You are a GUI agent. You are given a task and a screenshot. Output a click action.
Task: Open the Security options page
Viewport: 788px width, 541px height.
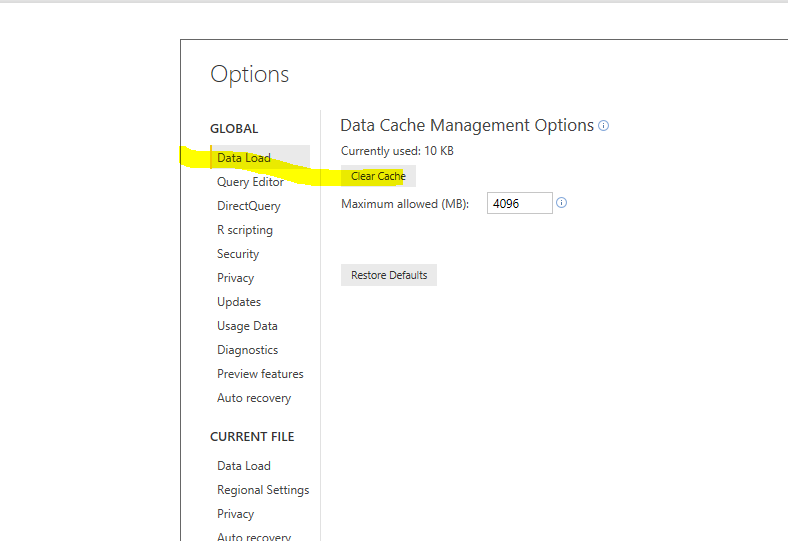point(238,254)
